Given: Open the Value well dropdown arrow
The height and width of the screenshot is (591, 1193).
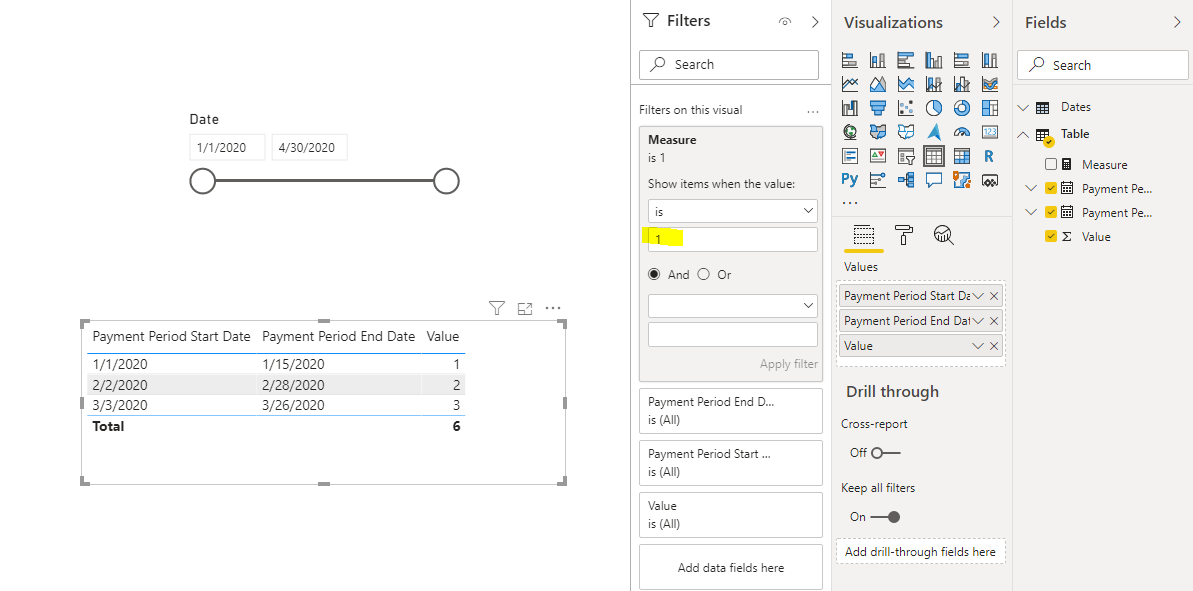Looking at the screenshot, I should (978, 346).
